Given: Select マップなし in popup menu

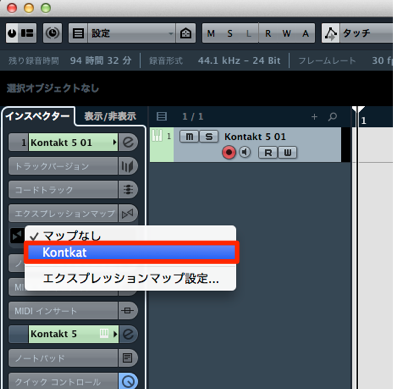Looking at the screenshot, I should (x=130, y=235).
